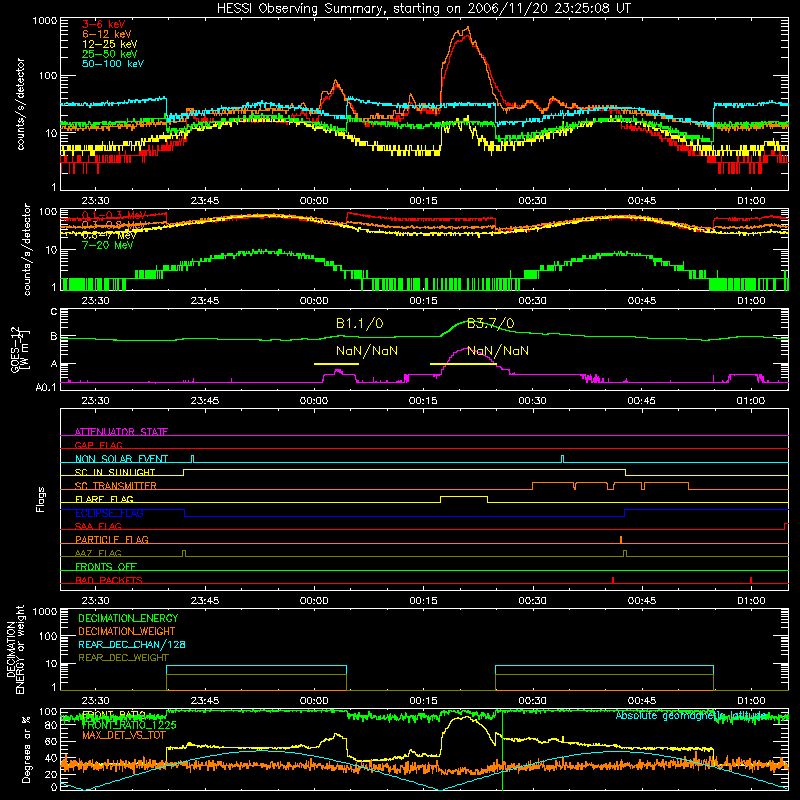
Task: Select the FLARE_FLAG label
Action: (x=104, y=499)
